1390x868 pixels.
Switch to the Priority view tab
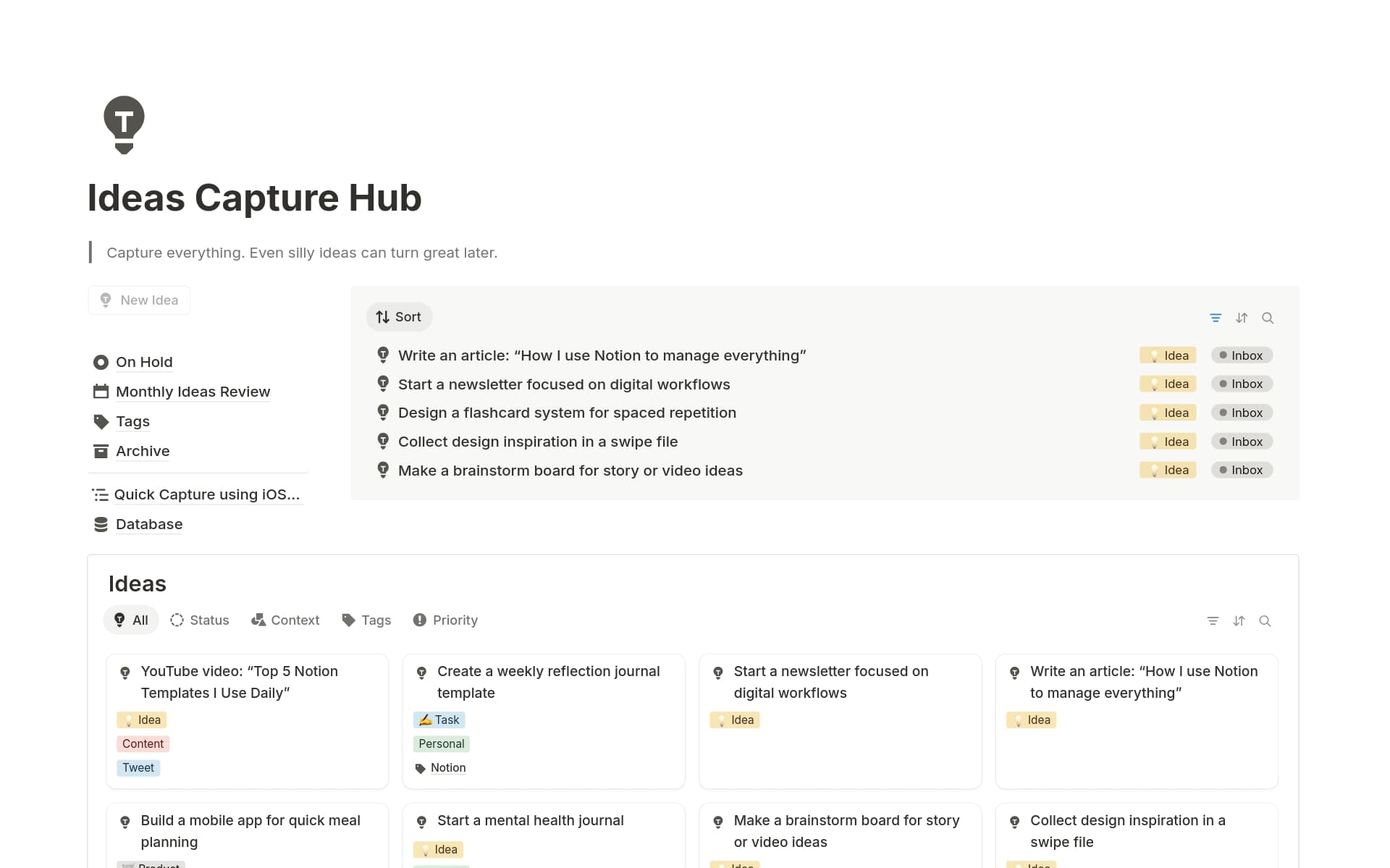coord(445,620)
